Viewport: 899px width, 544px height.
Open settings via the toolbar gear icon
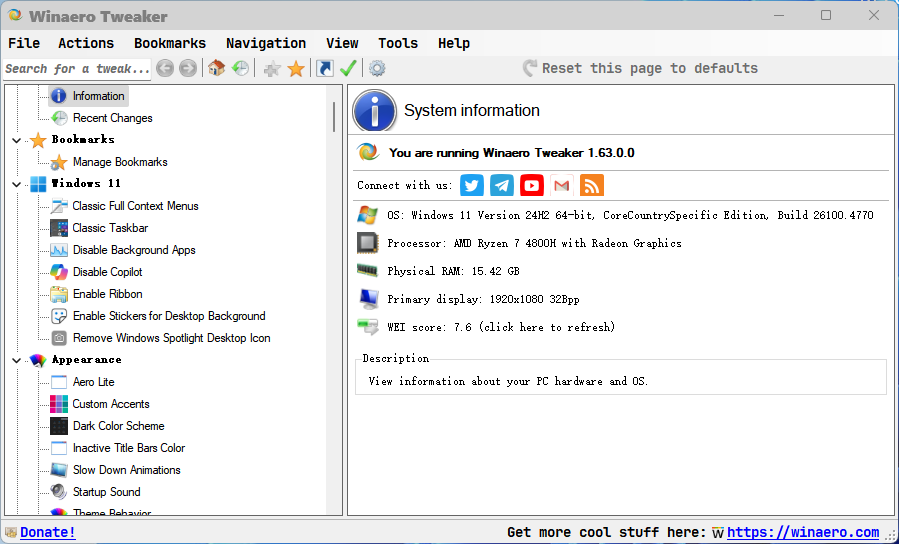377,68
